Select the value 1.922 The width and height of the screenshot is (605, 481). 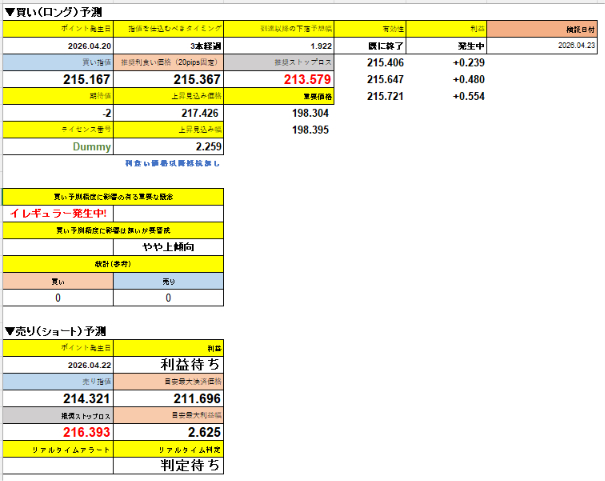point(279,46)
